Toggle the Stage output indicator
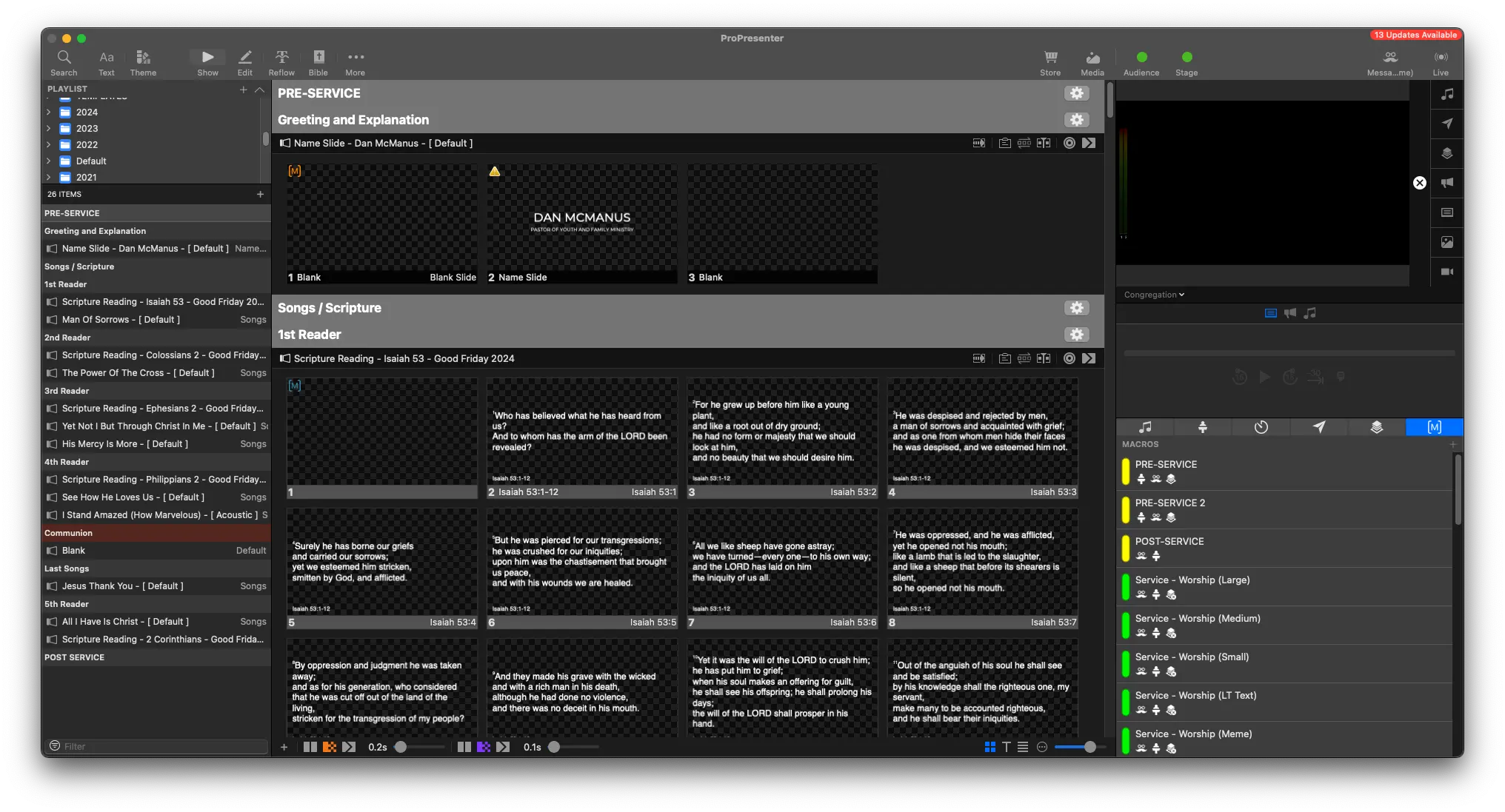 pyautogui.click(x=1187, y=58)
